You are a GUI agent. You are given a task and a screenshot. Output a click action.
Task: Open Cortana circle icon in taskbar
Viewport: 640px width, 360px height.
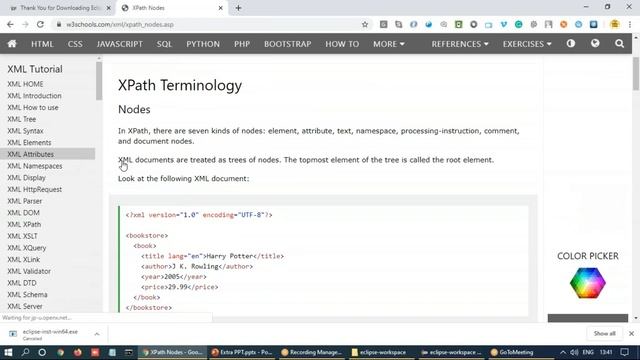[42, 352]
